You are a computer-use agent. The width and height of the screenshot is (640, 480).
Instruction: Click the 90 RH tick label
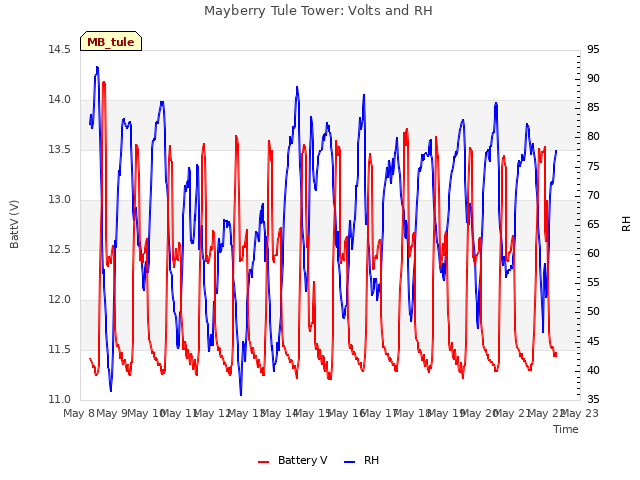(593, 78)
